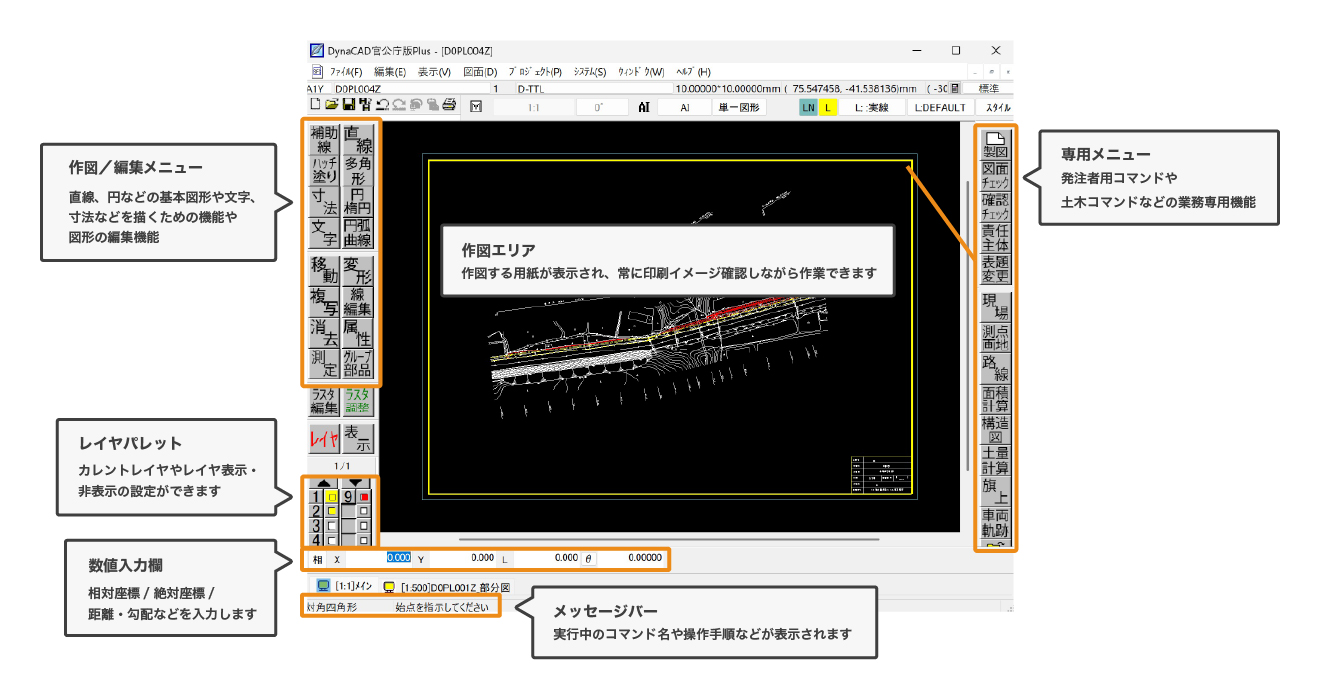The height and width of the screenshot is (700, 1320).
Task: Select the 文字 text tool
Action: (324, 232)
